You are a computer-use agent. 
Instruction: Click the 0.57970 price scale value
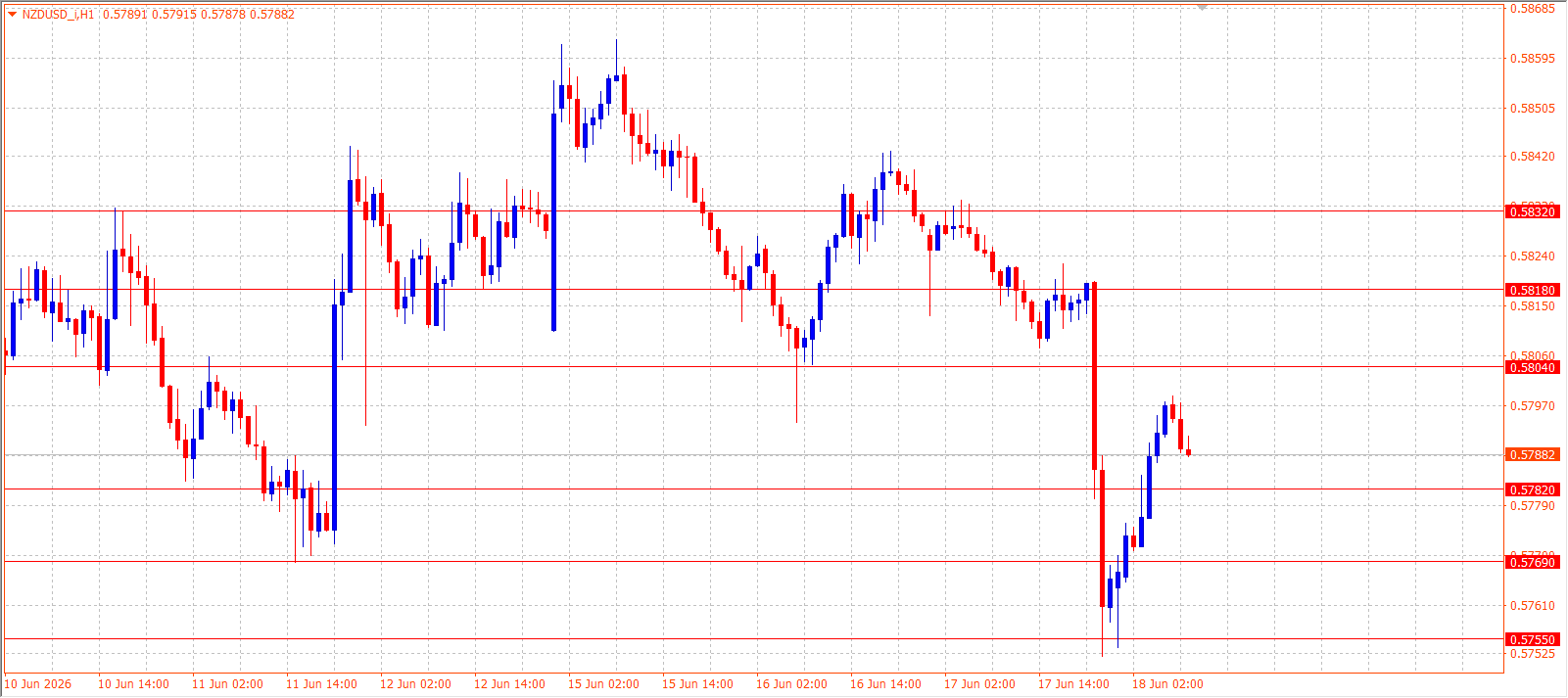[x=1532, y=406]
